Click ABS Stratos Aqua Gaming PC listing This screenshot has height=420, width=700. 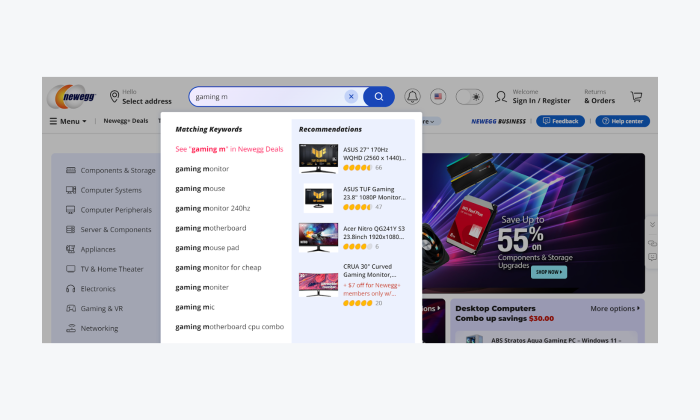tap(556, 340)
